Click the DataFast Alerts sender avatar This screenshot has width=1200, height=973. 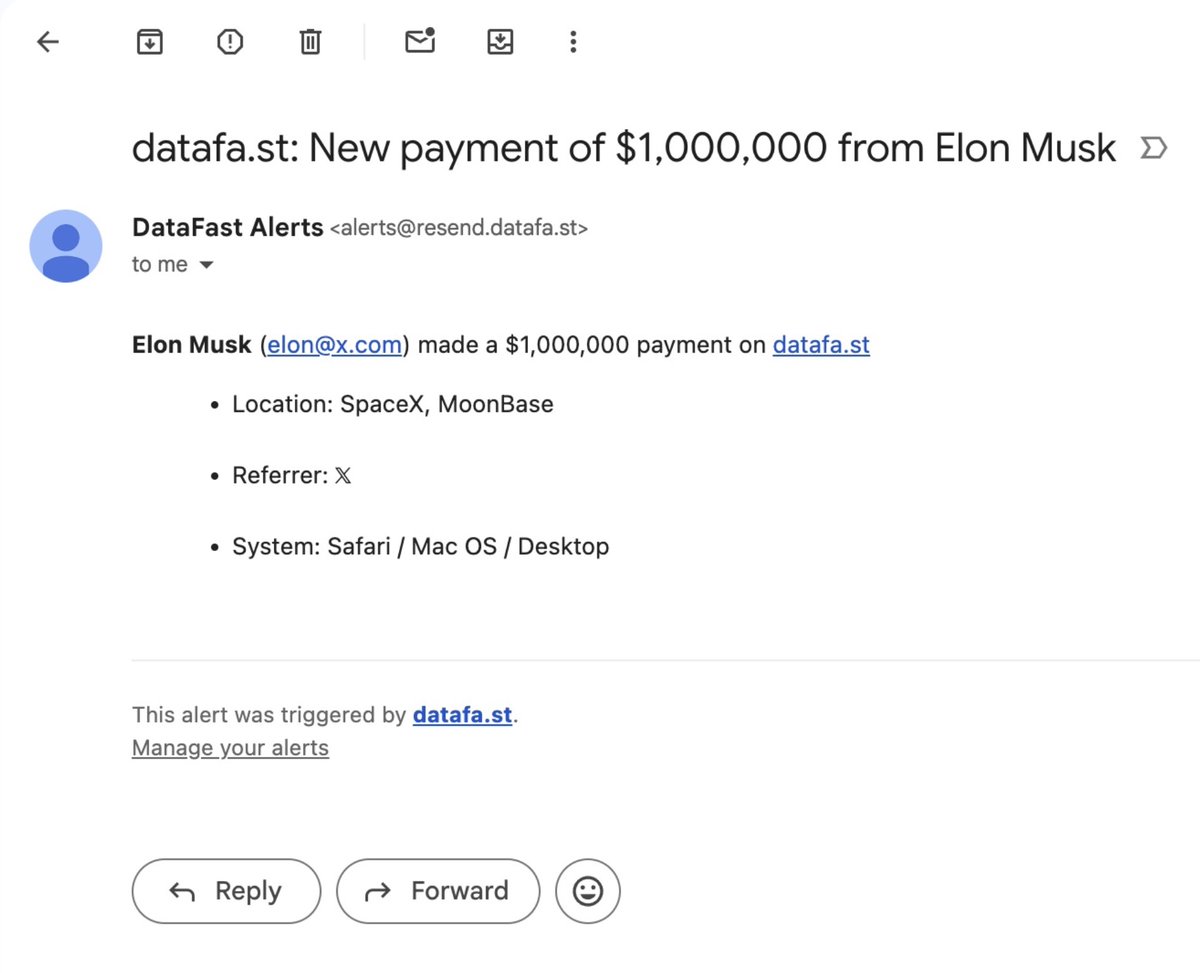[66, 246]
